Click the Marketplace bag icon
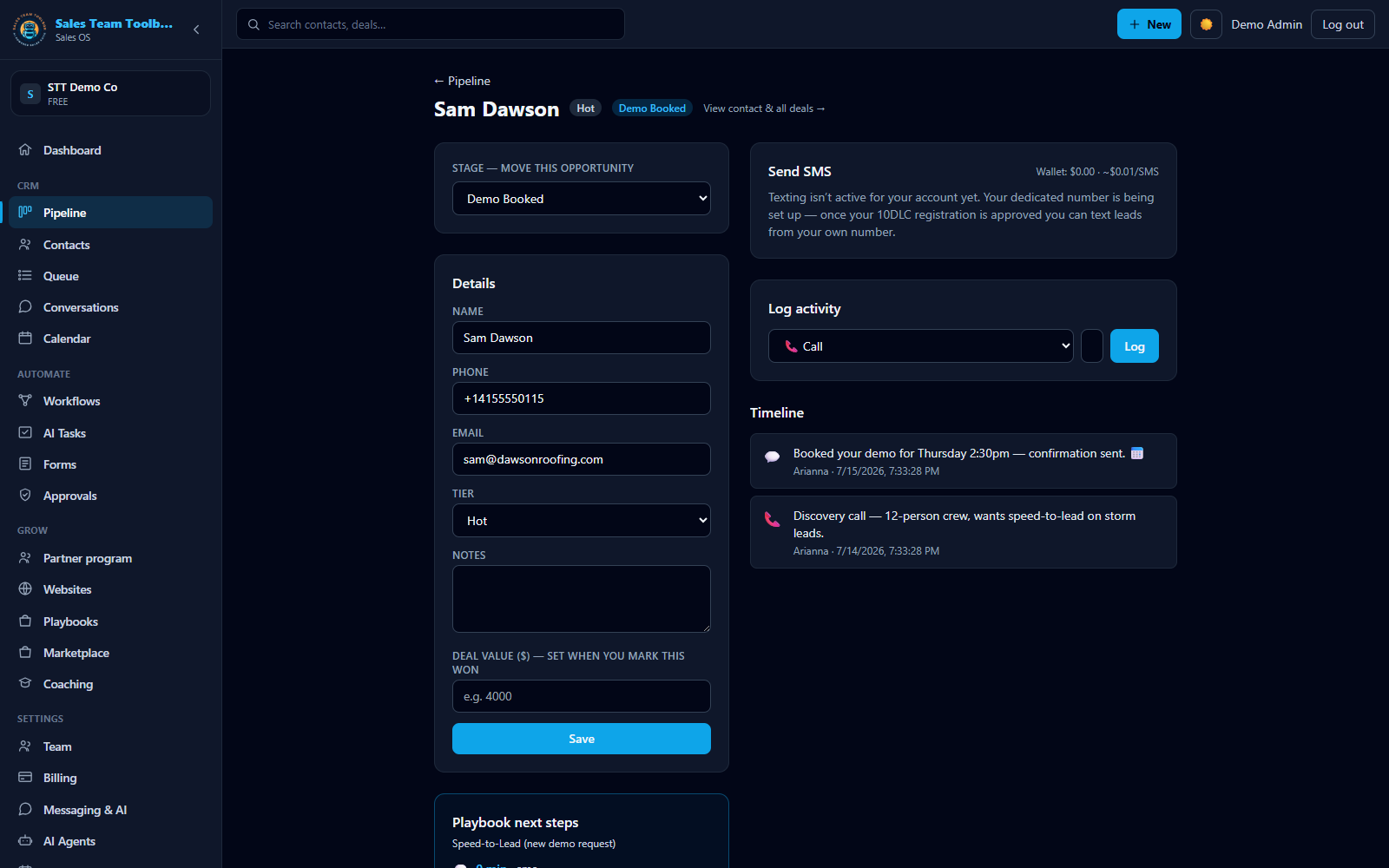Image resolution: width=1389 pixels, height=868 pixels. coord(25,652)
